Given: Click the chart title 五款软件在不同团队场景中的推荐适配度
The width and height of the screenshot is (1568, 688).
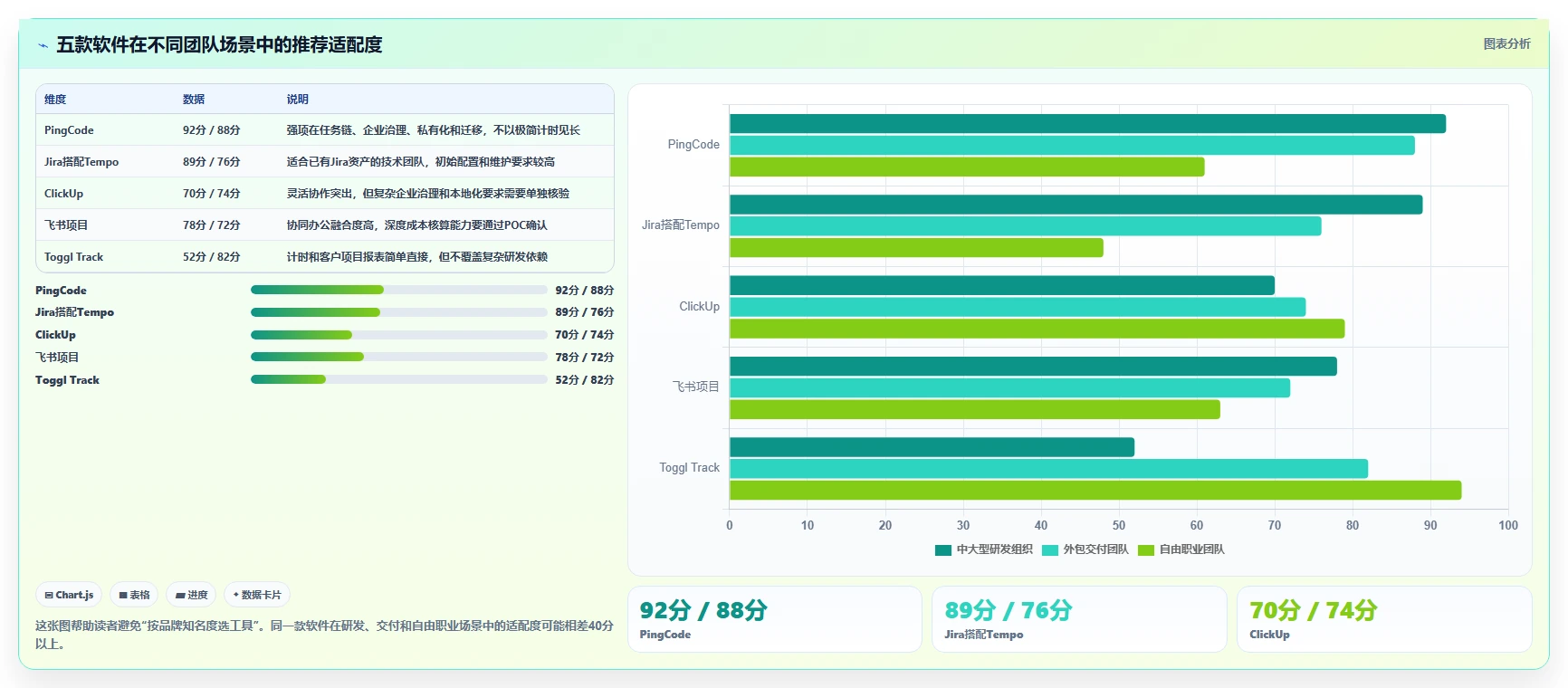Looking at the screenshot, I should click(x=219, y=45).
